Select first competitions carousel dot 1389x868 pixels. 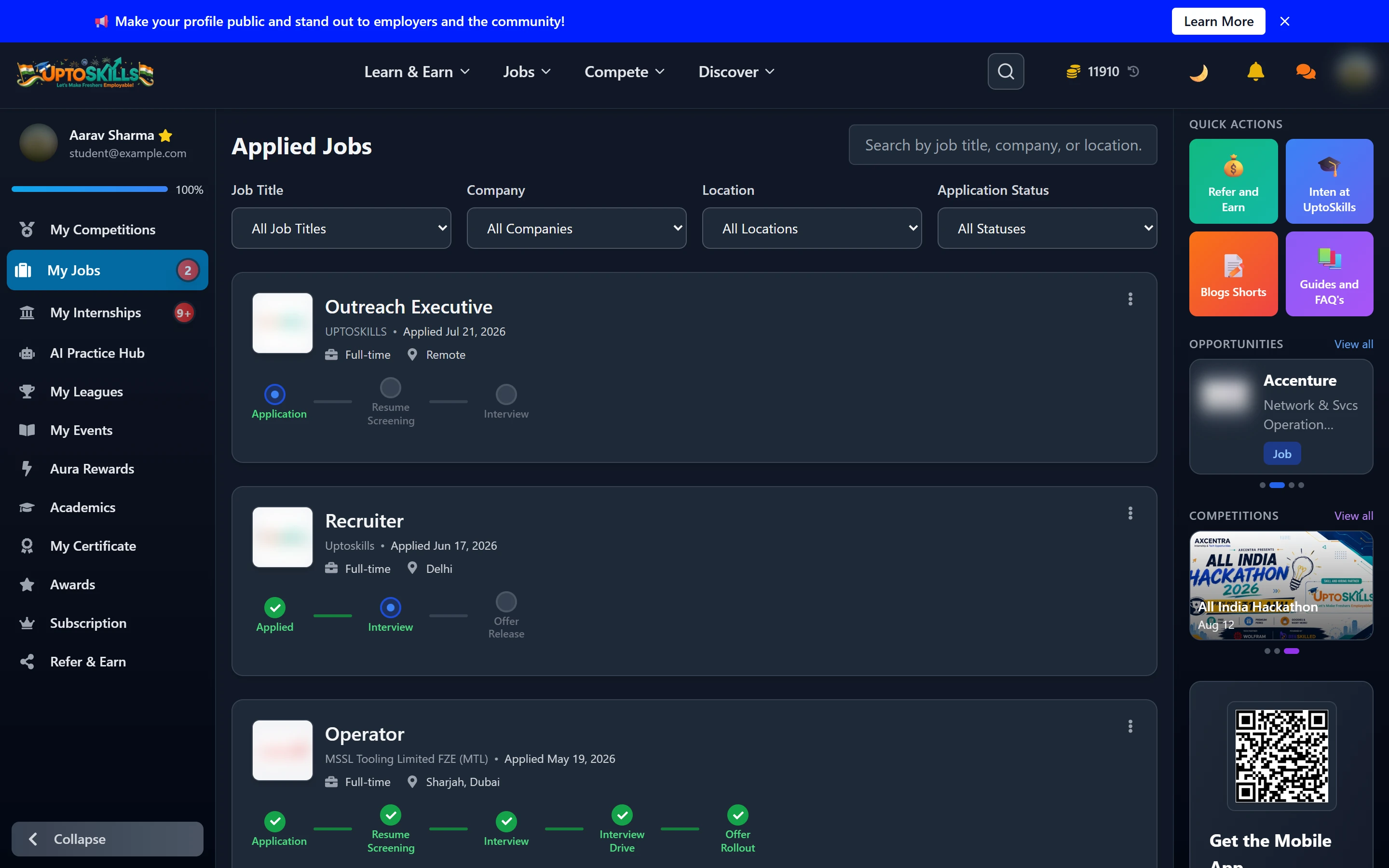tap(1267, 651)
